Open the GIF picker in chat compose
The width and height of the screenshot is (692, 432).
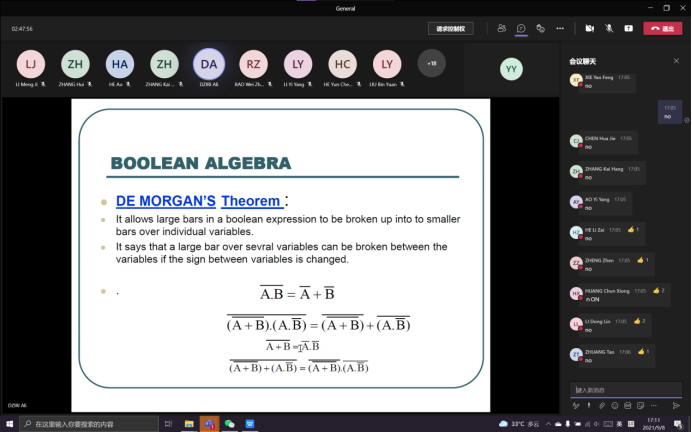628,405
